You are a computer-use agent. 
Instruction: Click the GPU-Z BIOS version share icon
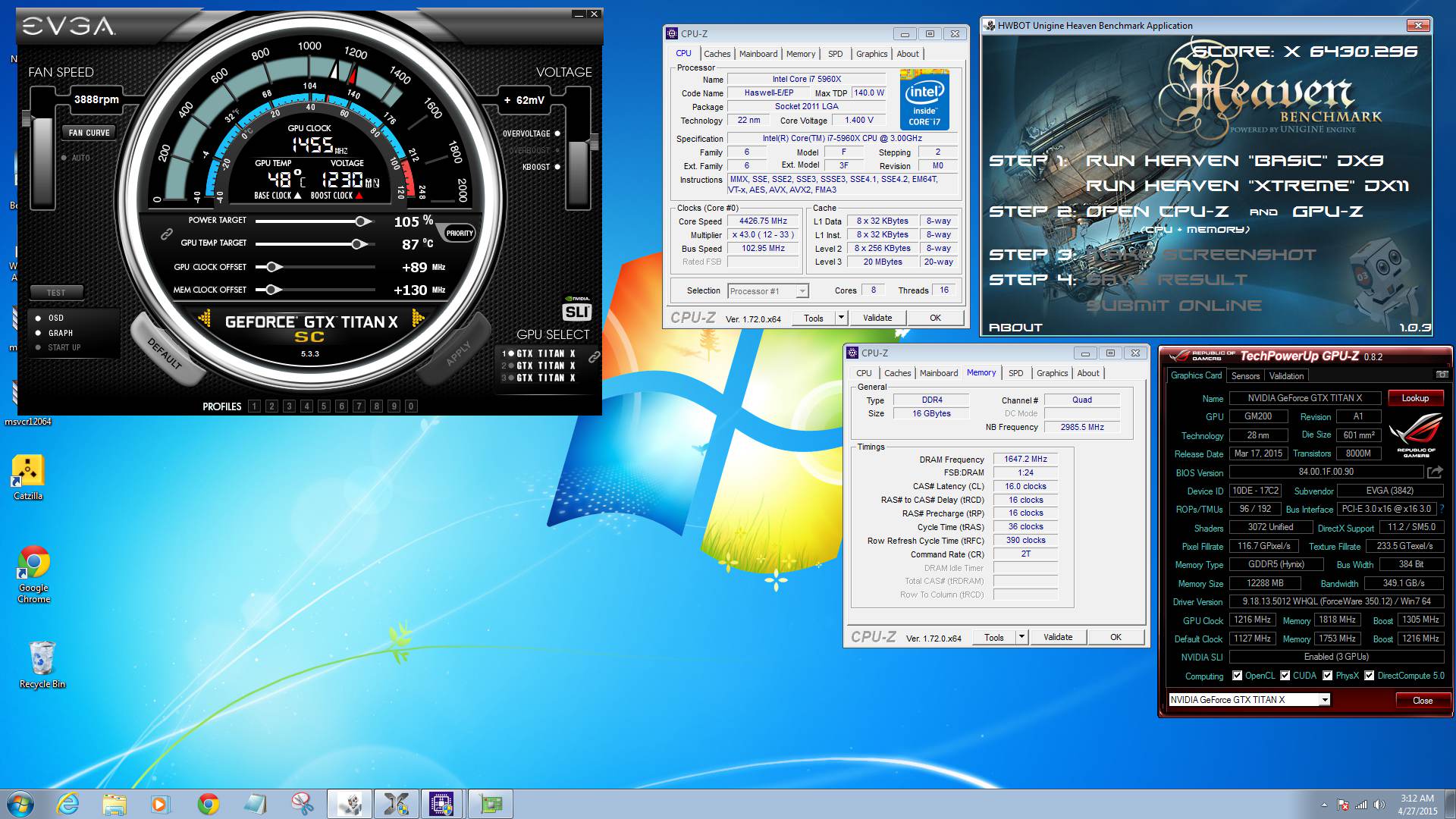(1434, 472)
